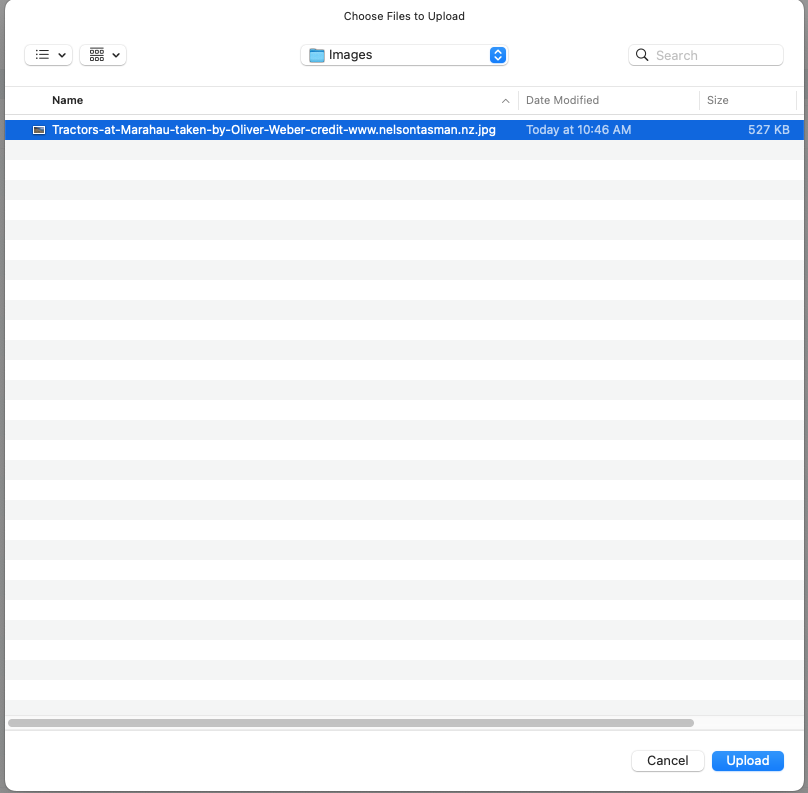Click the 527 KB size cell

tap(768, 130)
